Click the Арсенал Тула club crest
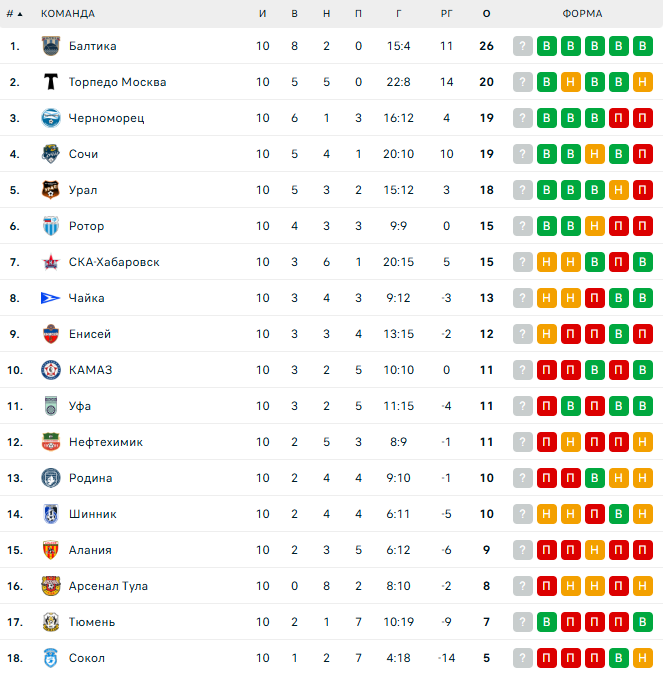 click(51, 586)
